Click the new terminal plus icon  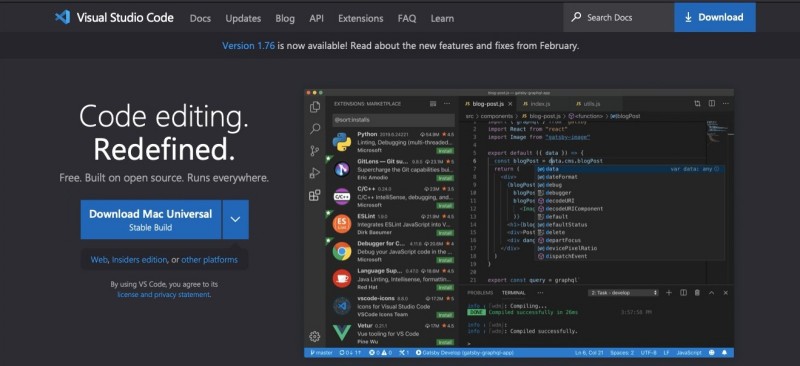coord(669,292)
